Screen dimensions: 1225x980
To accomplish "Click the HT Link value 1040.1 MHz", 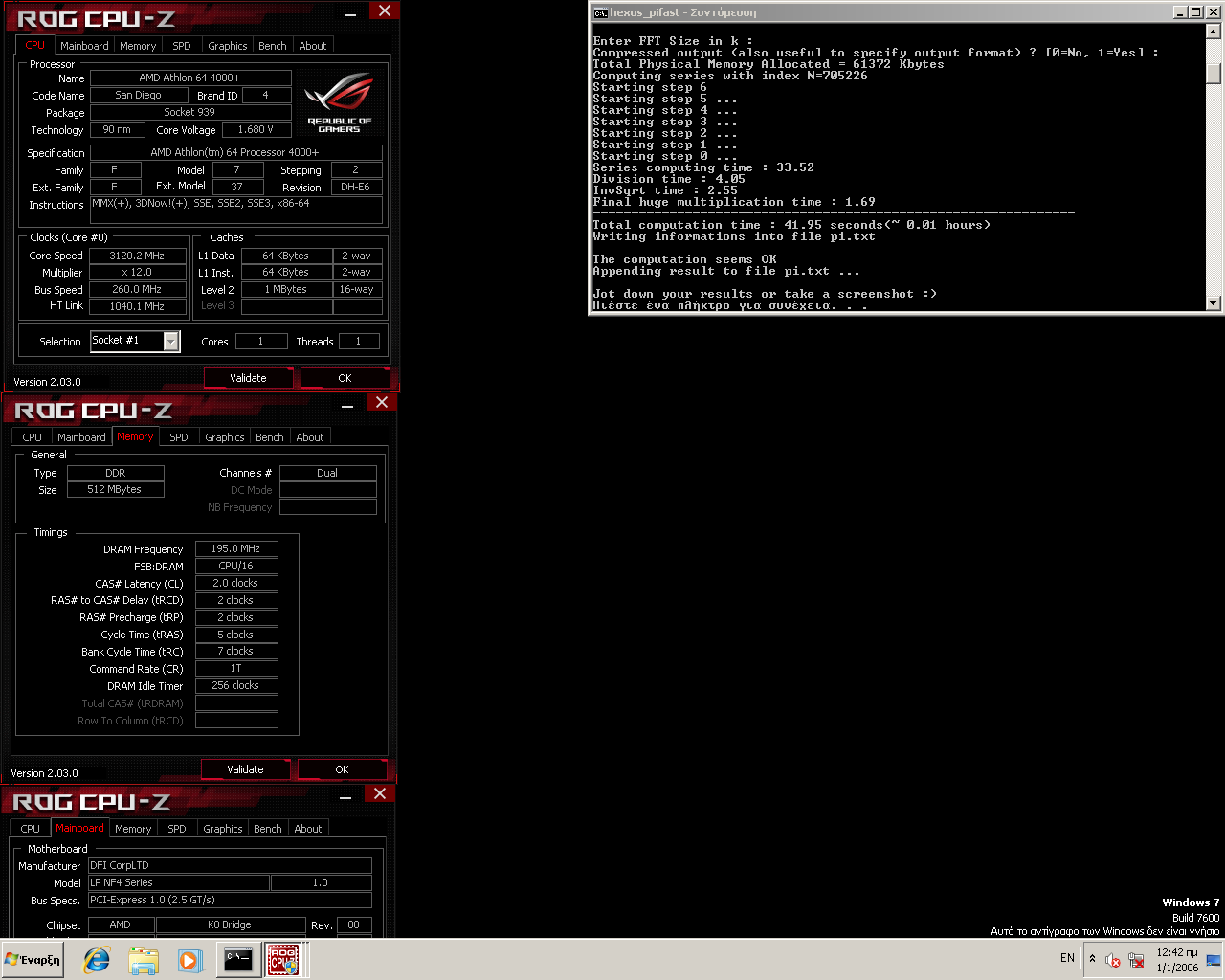I will [x=137, y=306].
